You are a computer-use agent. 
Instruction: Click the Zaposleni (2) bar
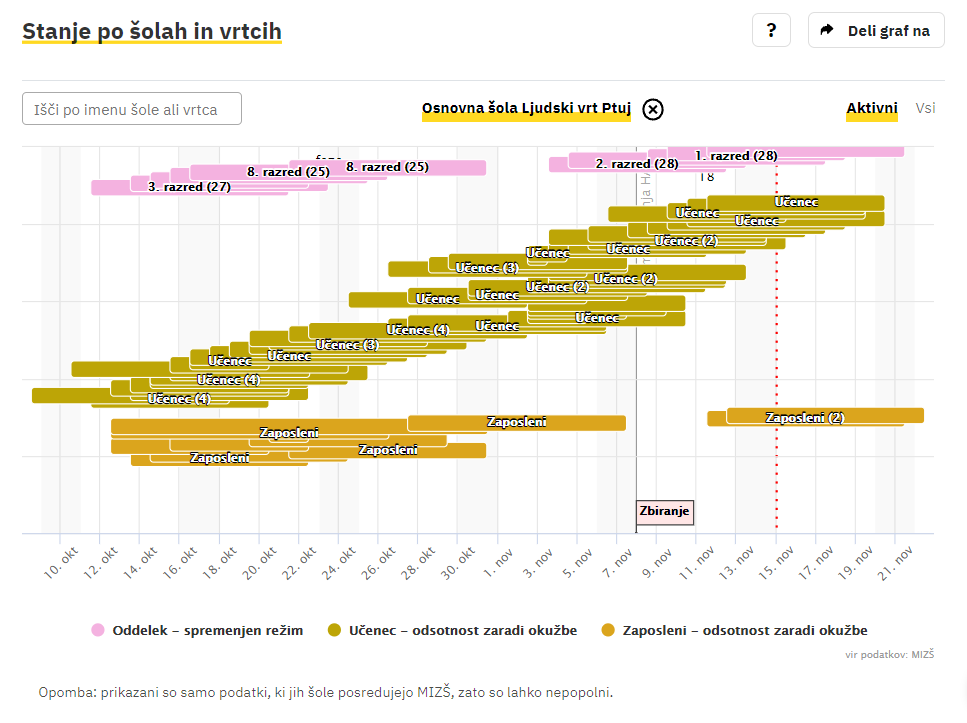805,417
